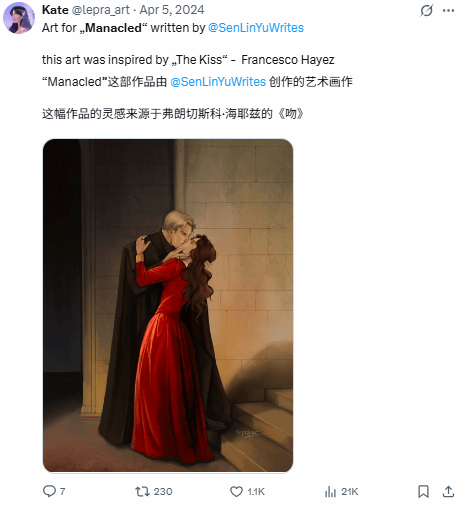465x505 pixels.
Task: Click the 1.1K likes count
Action: (x=256, y=492)
